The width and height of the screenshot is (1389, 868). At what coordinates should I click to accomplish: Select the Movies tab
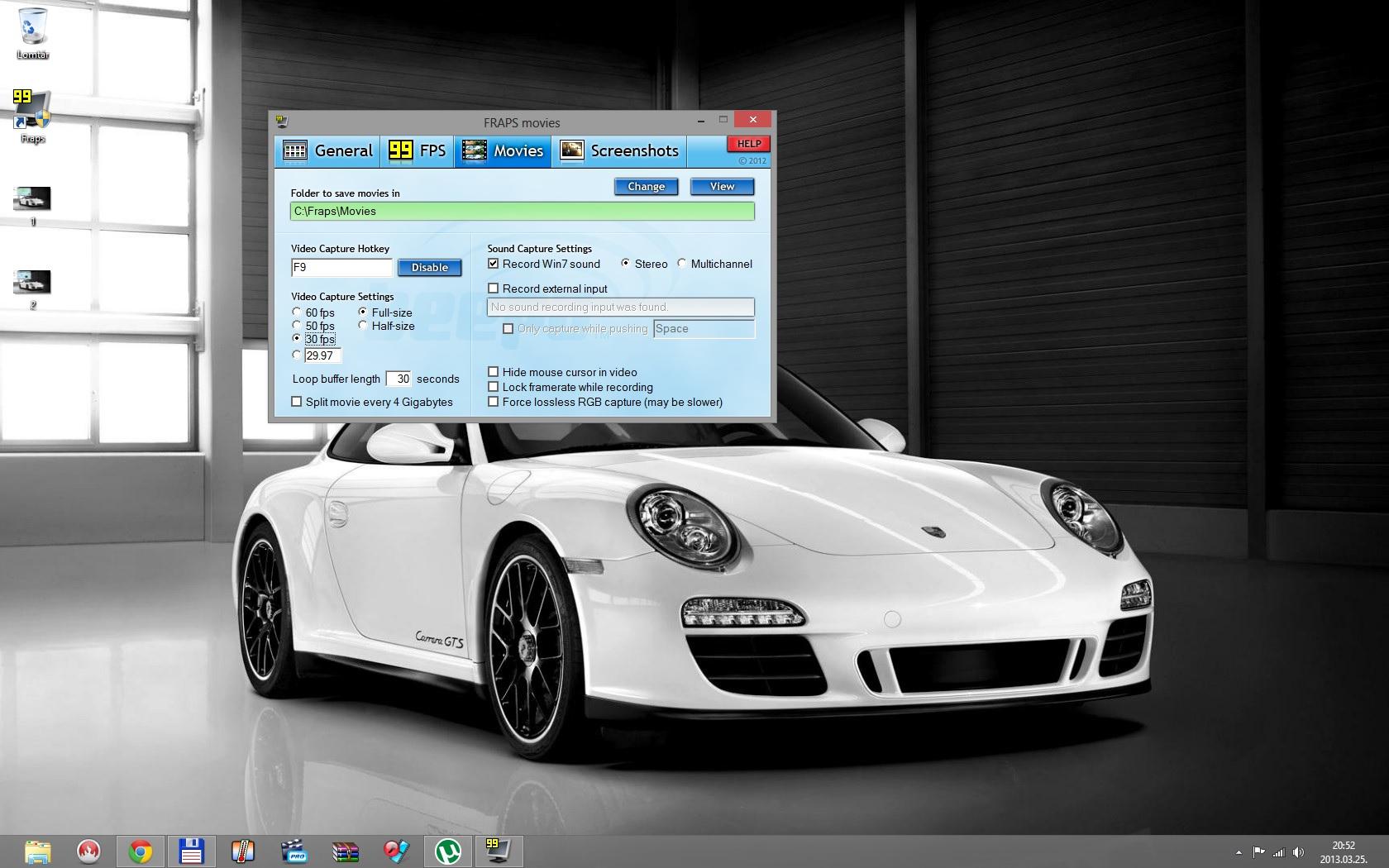click(503, 150)
